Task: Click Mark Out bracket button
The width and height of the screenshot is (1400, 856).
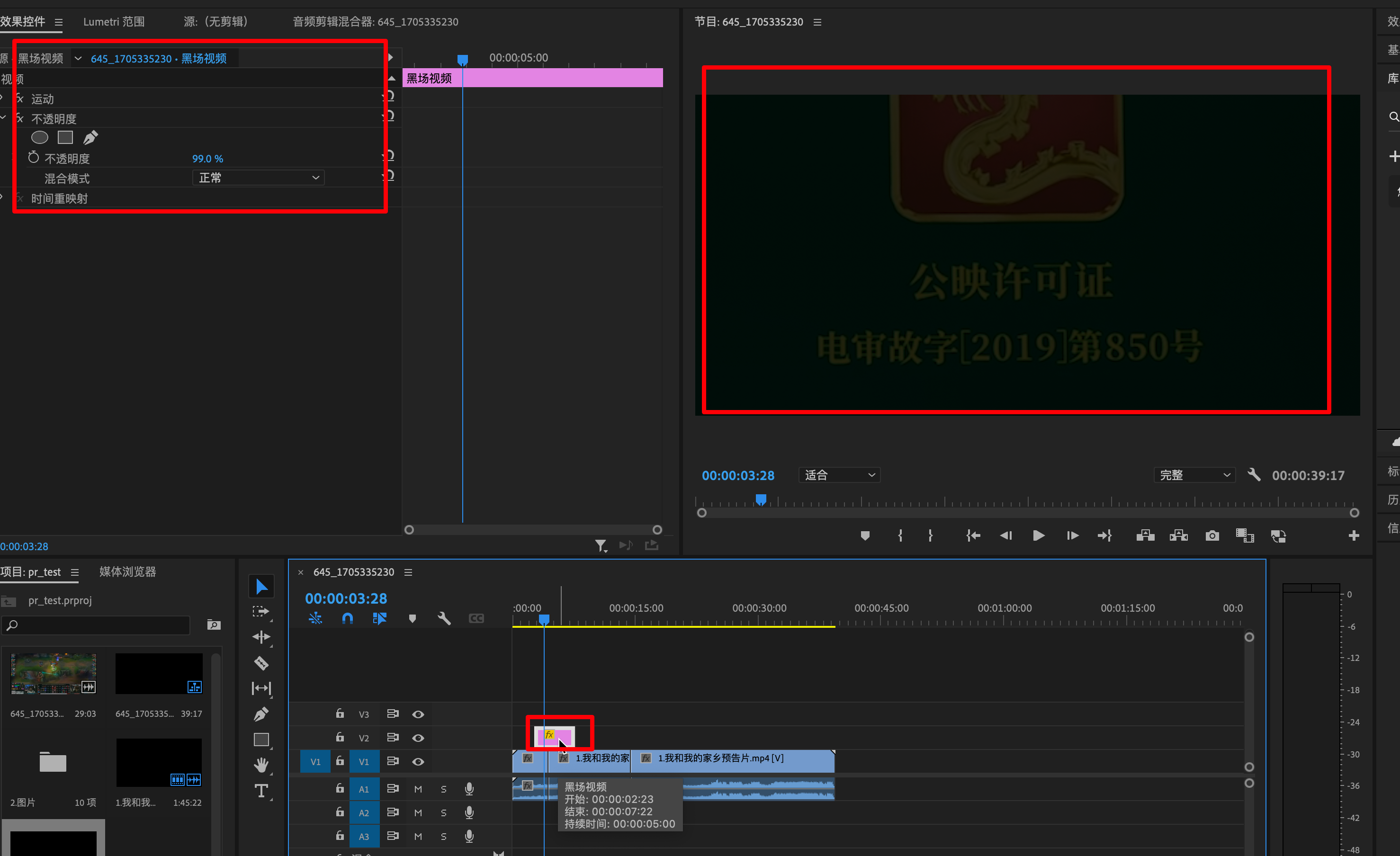Action: (x=930, y=535)
